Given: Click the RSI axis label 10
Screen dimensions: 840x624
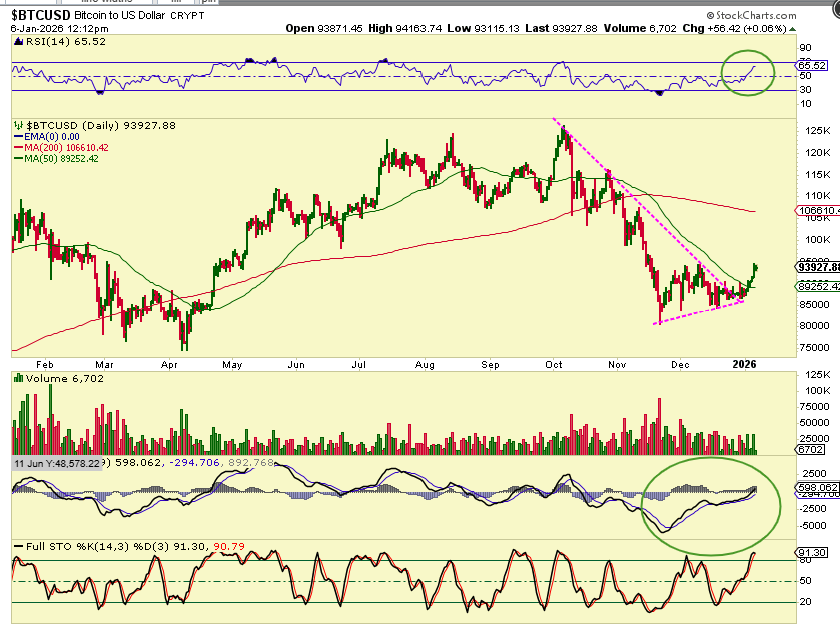Looking at the screenshot, I should click(x=805, y=103).
